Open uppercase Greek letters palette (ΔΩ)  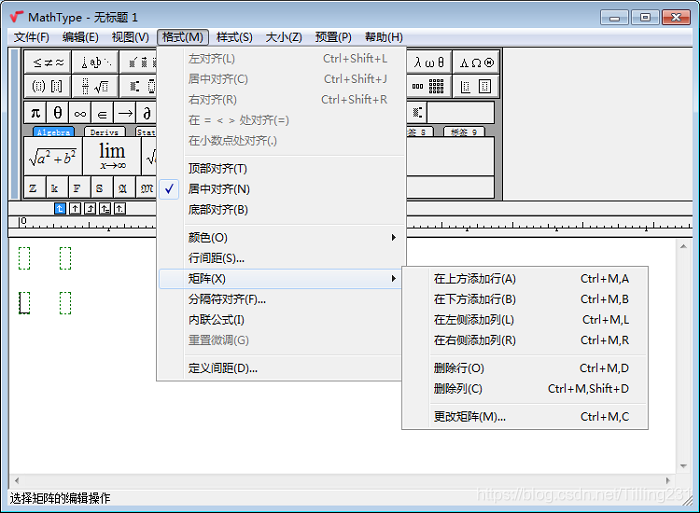click(x=476, y=63)
